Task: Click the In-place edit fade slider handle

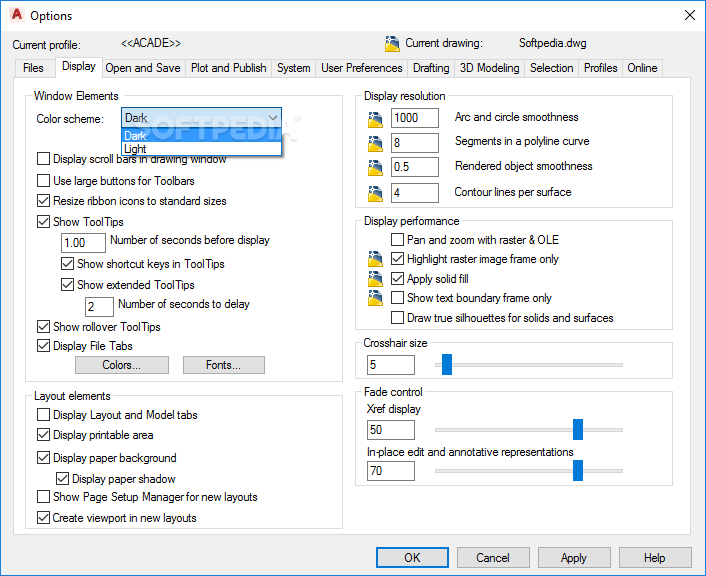Action: [578, 471]
